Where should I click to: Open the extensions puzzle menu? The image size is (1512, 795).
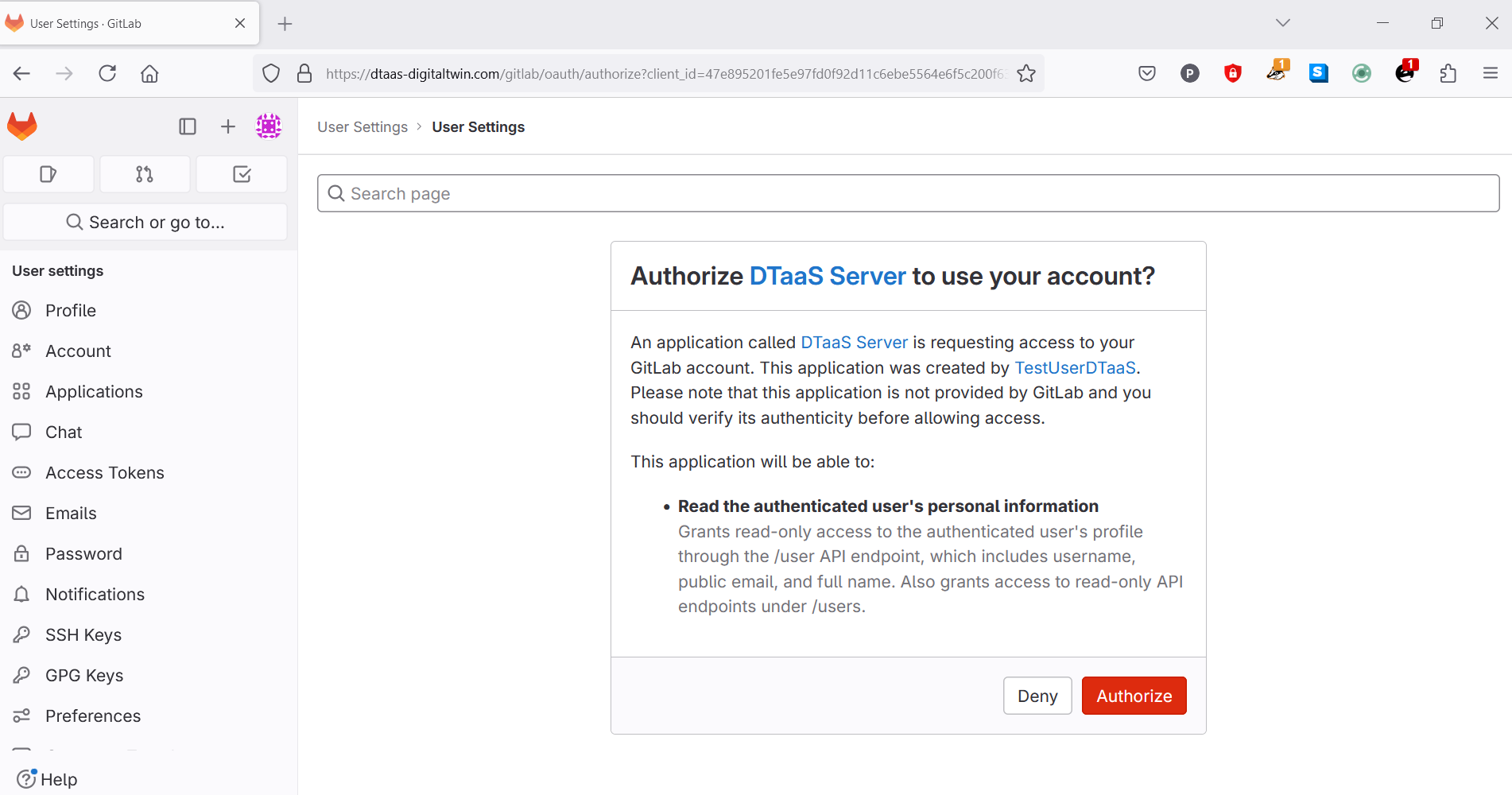coord(1448,74)
